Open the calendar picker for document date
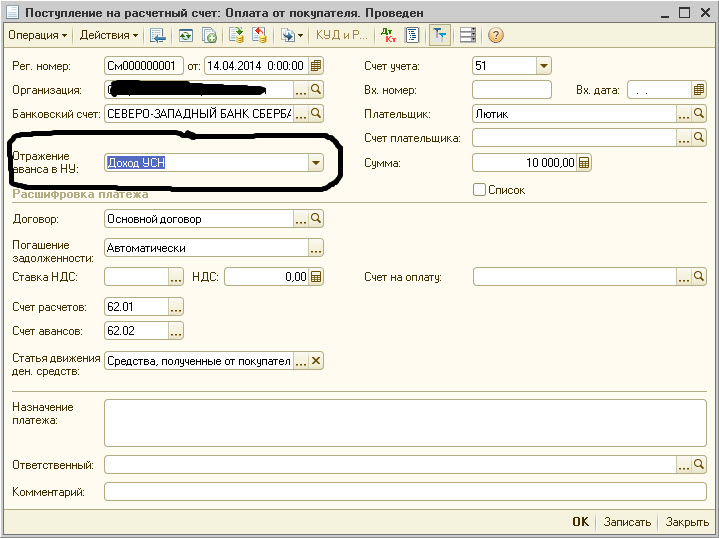 point(316,66)
